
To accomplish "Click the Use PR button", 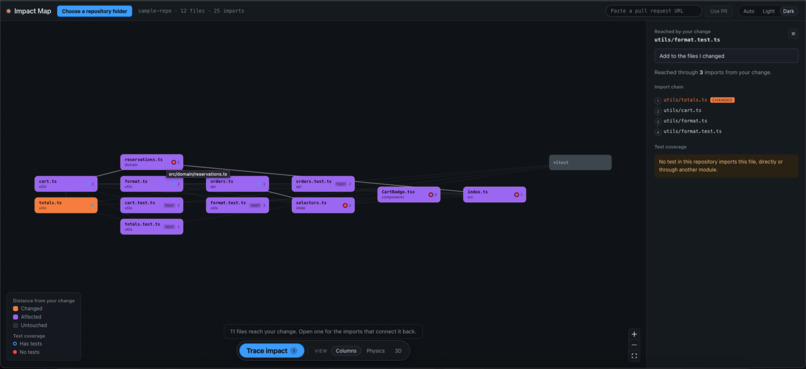I will (x=719, y=11).
